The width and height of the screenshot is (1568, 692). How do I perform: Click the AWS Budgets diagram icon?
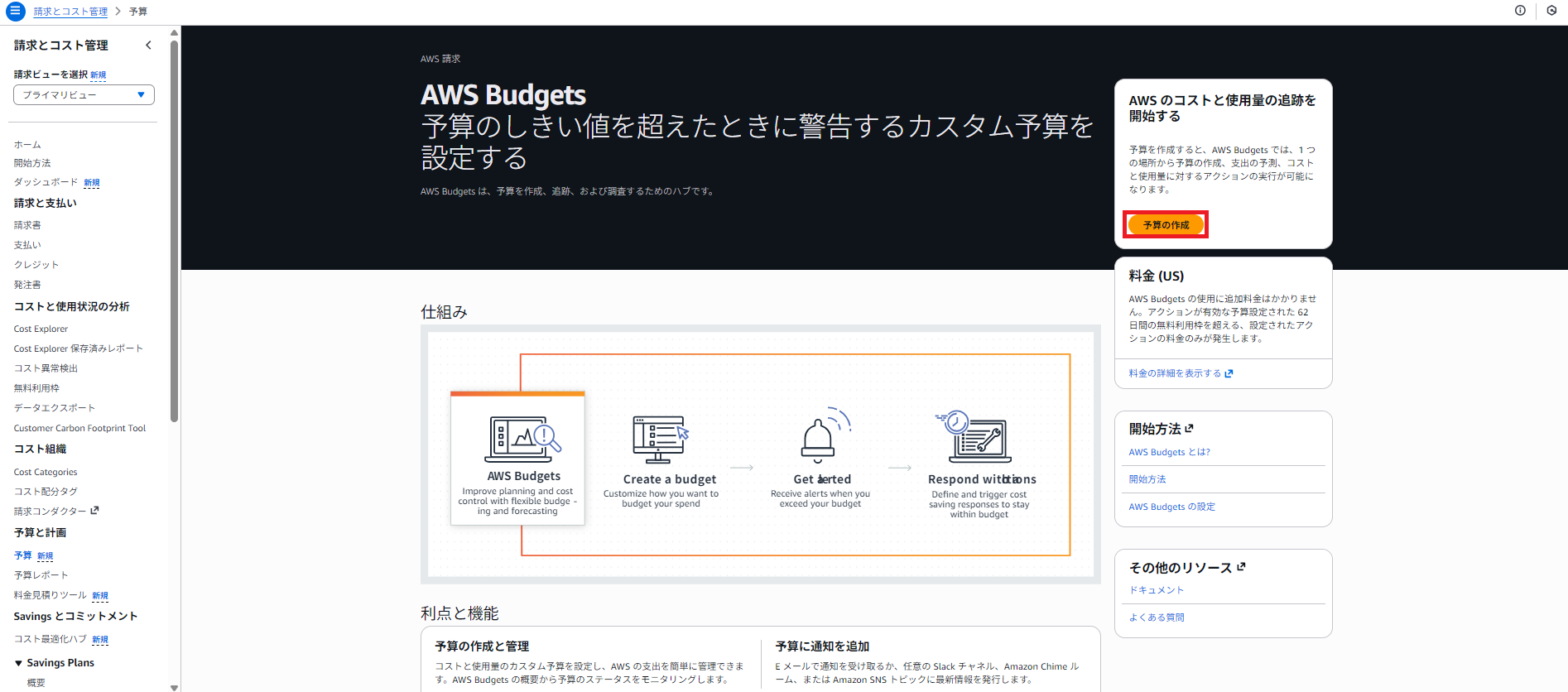pyautogui.click(x=522, y=439)
